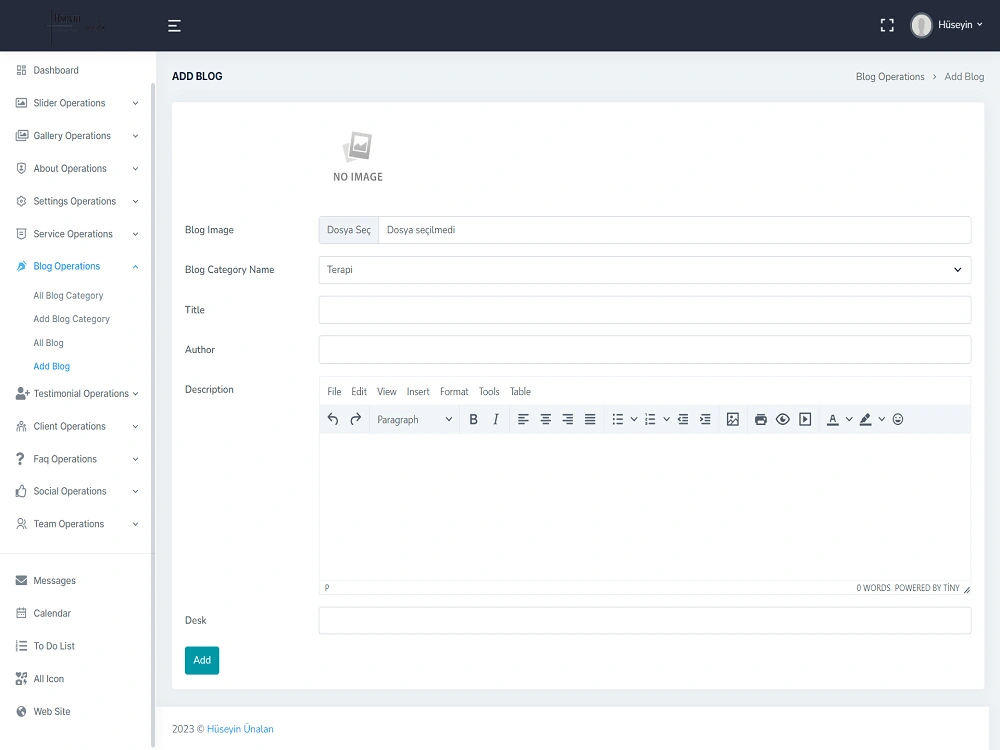Expand Faq Operations sidebar section
Viewport: 1000px width, 750px height.
(77, 459)
